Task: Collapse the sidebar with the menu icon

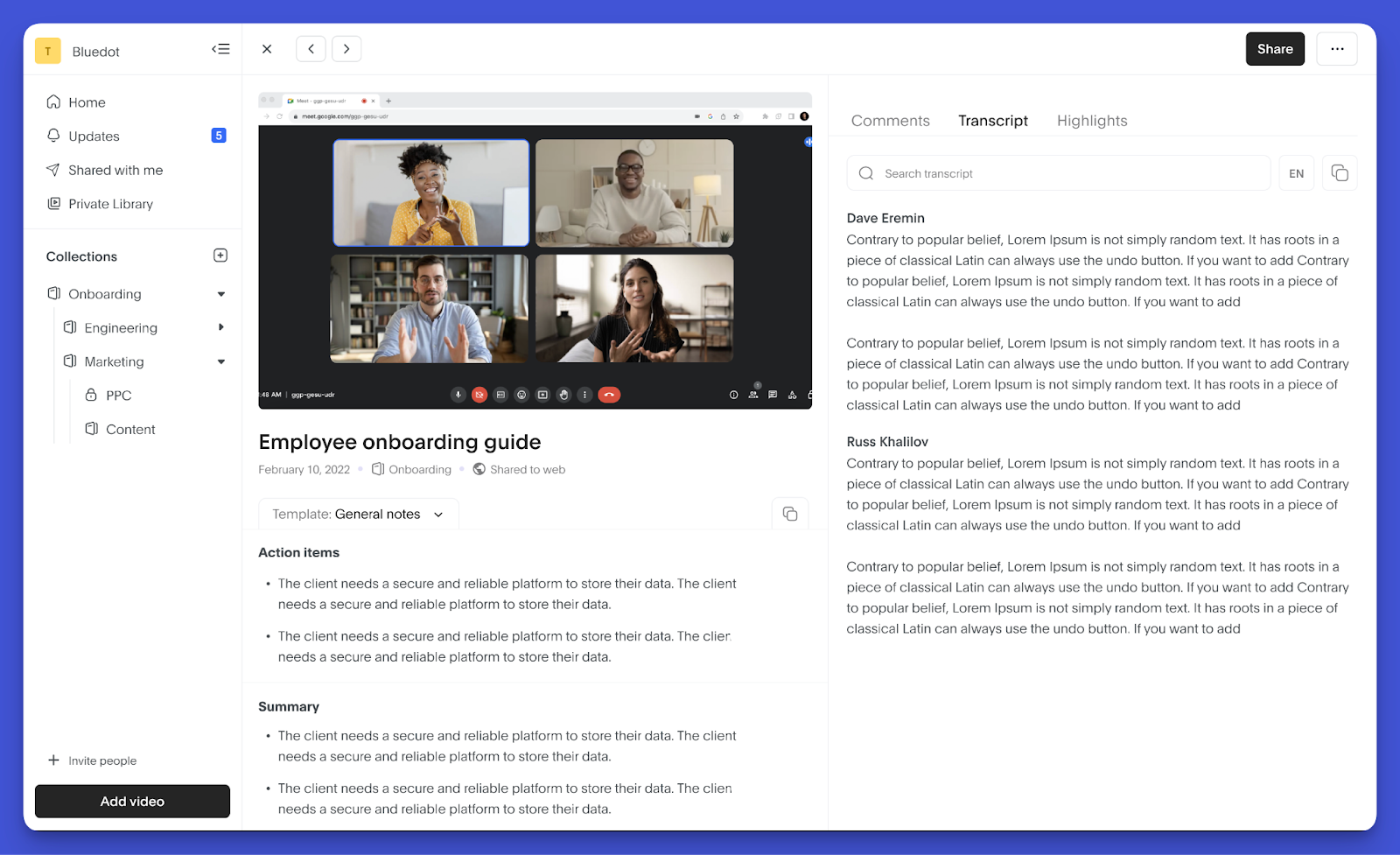Action: [x=220, y=49]
